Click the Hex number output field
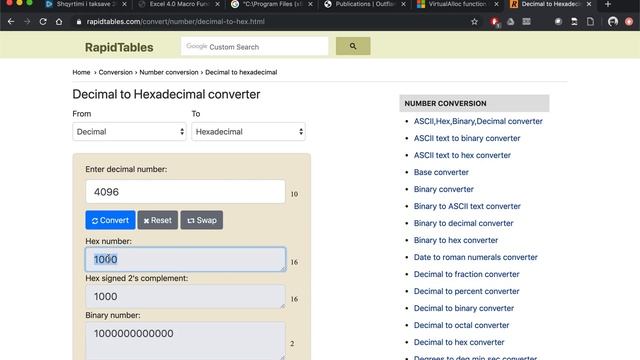The image size is (640, 360). [185, 259]
